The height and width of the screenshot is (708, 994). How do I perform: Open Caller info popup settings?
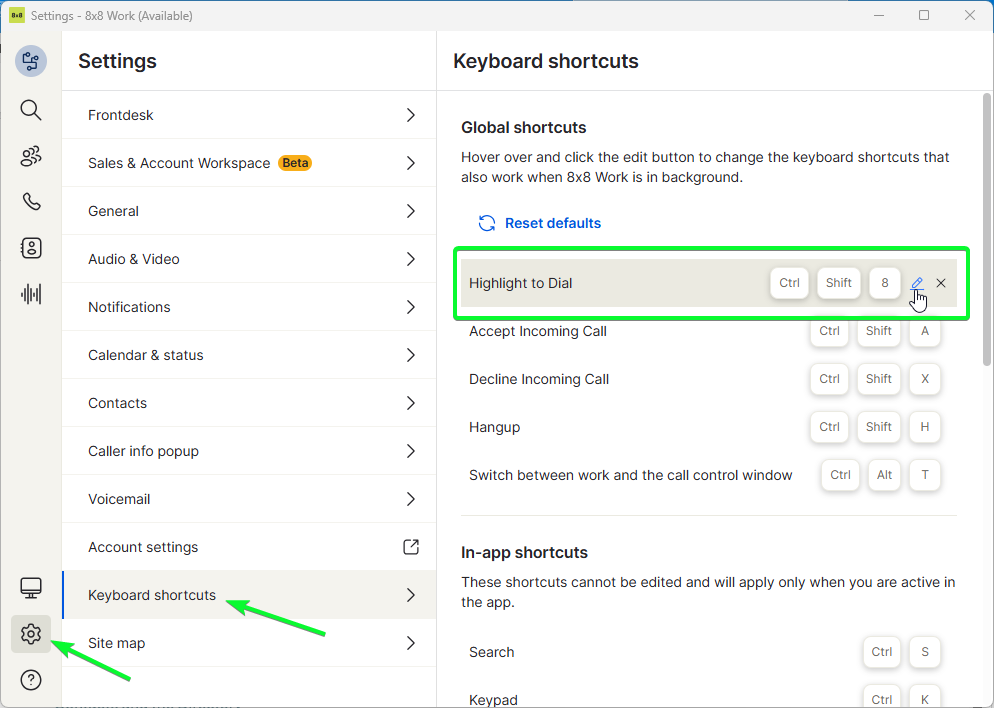(249, 451)
